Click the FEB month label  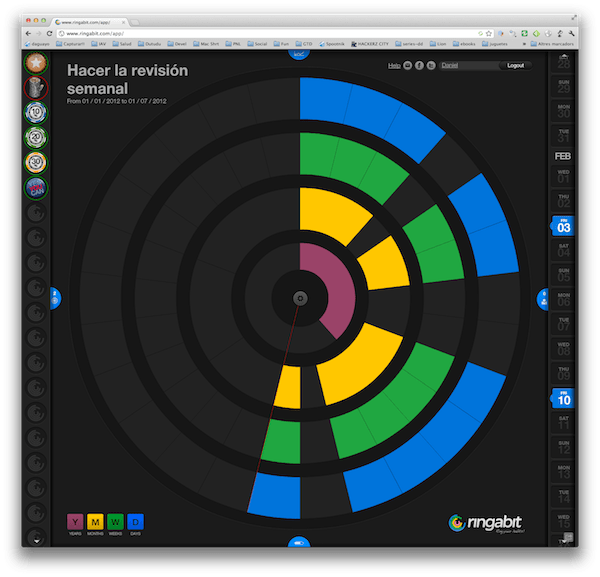[x=562, y=156]
